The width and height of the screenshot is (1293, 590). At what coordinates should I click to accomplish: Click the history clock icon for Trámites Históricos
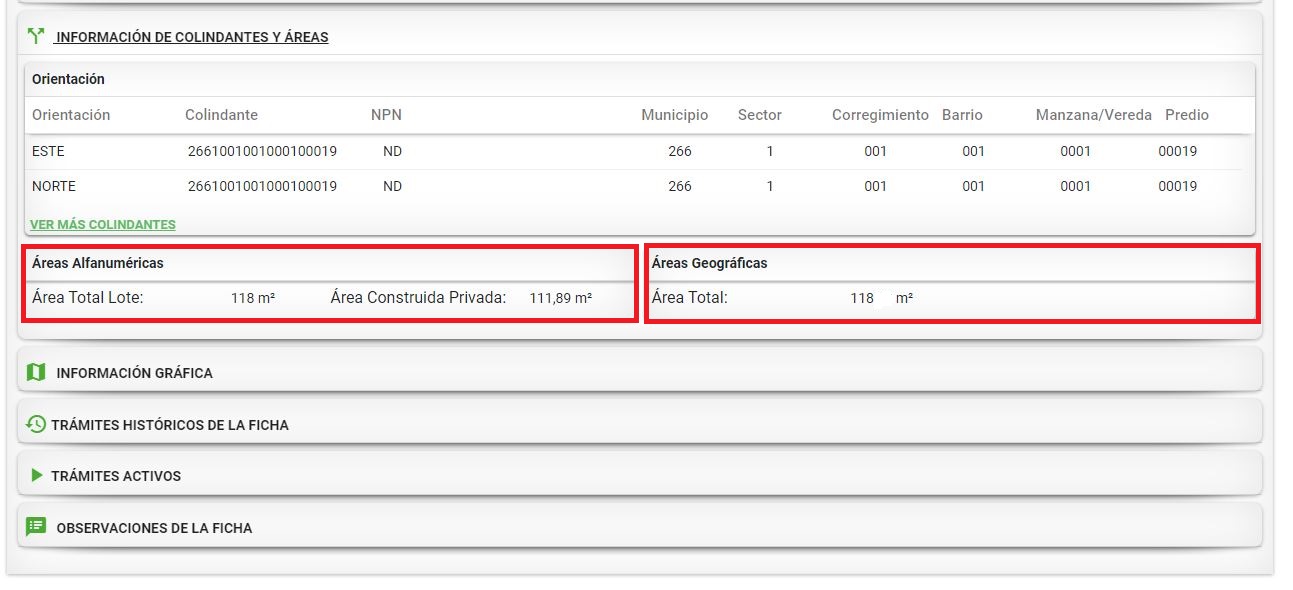pos(36,425)
